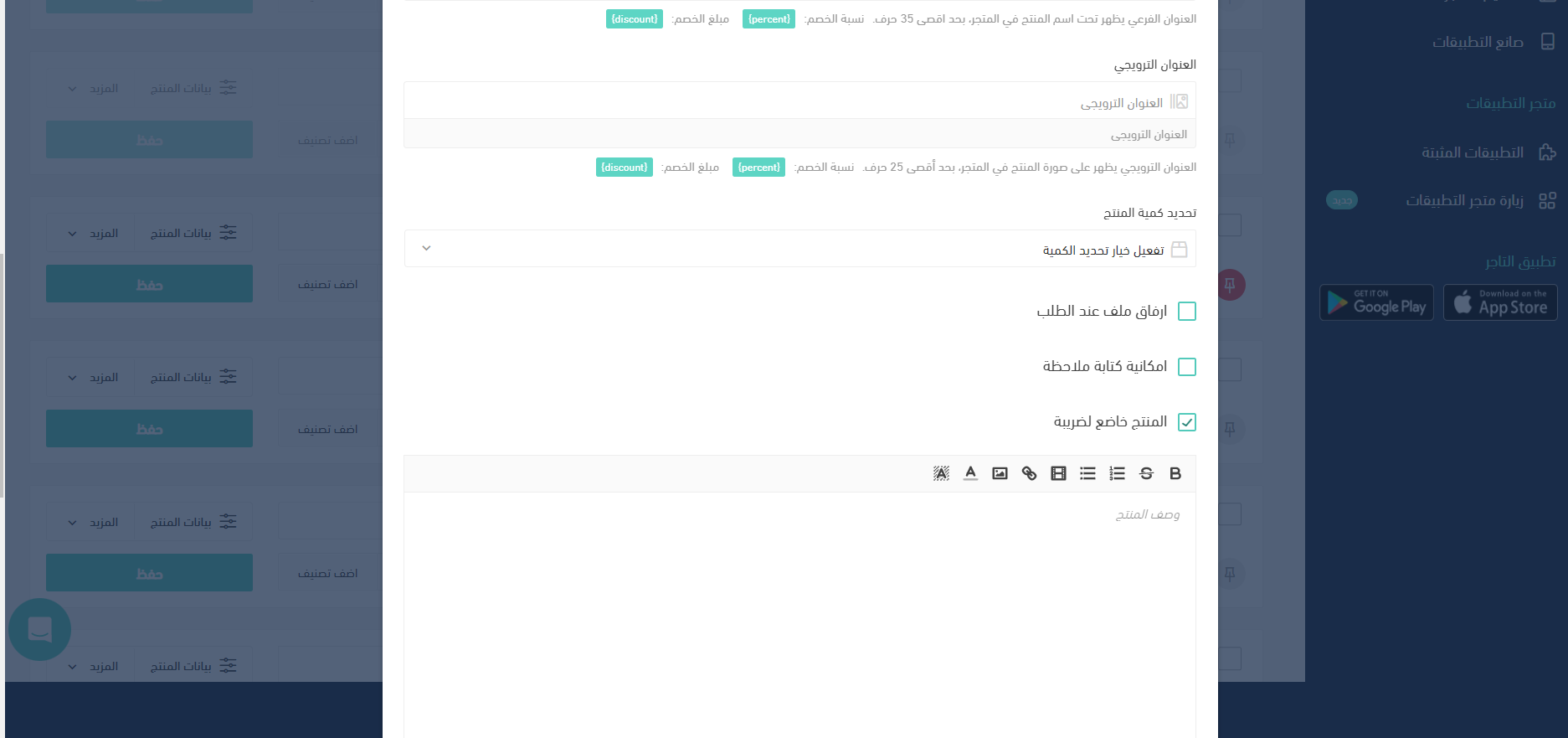Screen dimensions: 1568x738
Task: Open the Get it on Google Play badge
Action: pyautogui.click(x=1377, y=302)
